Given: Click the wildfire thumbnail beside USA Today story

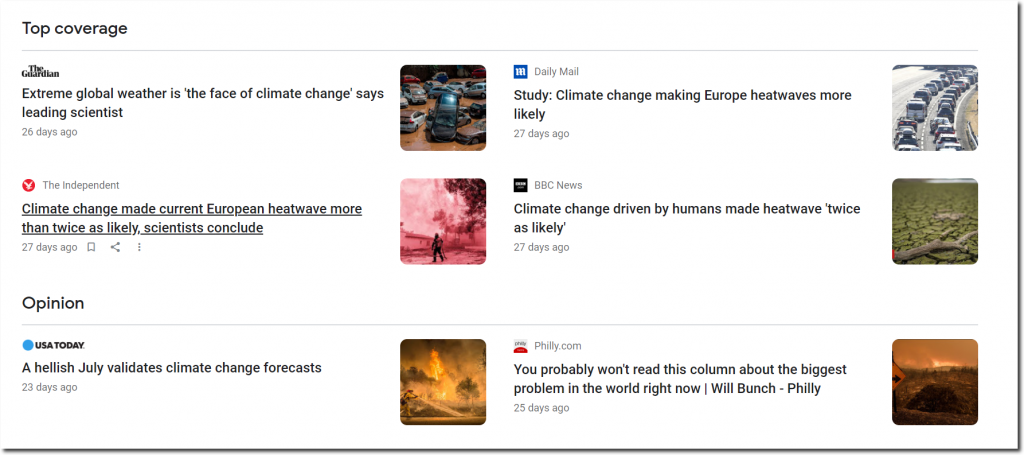Looking at the screenshot, I should [x=443, y=382].
